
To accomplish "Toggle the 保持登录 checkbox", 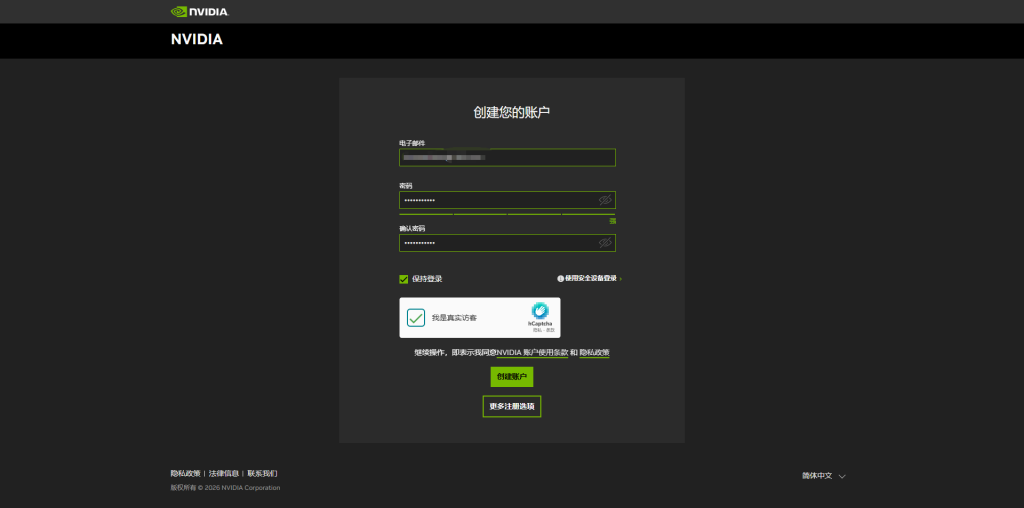I will click(404, 279).
